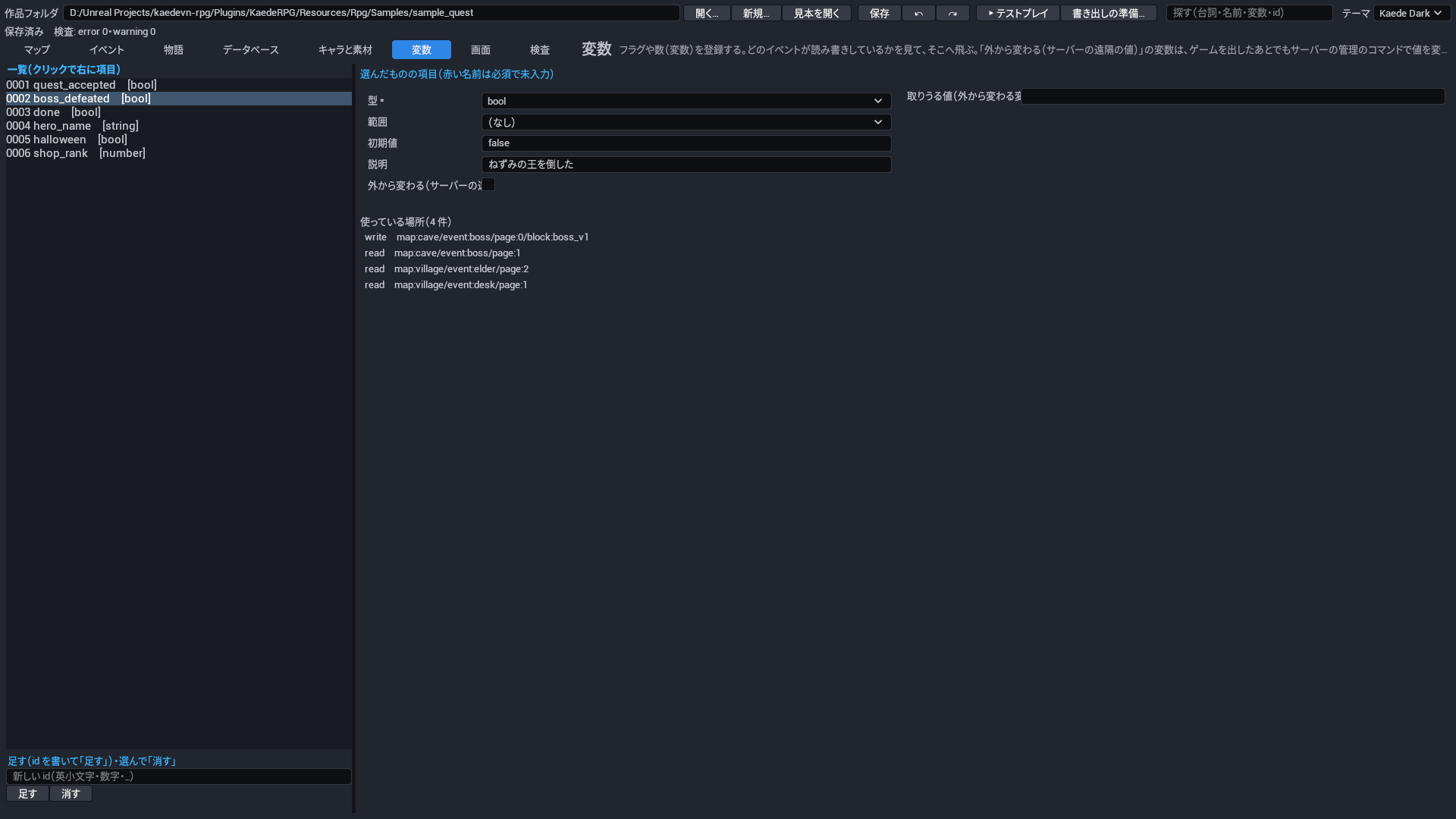1456x819 pixels.
Task: Click 見本を開く sample button
Action: pyautogui.click(x=817, y=13)
